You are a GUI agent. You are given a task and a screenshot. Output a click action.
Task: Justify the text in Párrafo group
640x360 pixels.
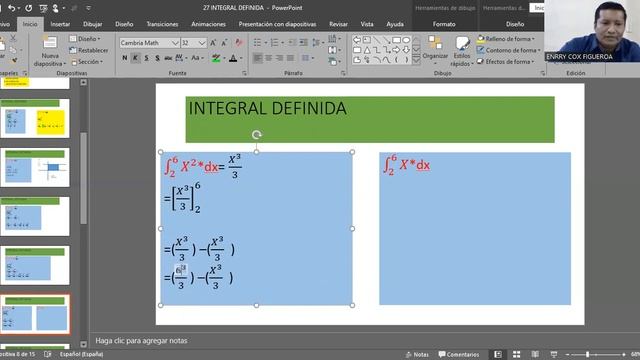[x=291, y=58]
